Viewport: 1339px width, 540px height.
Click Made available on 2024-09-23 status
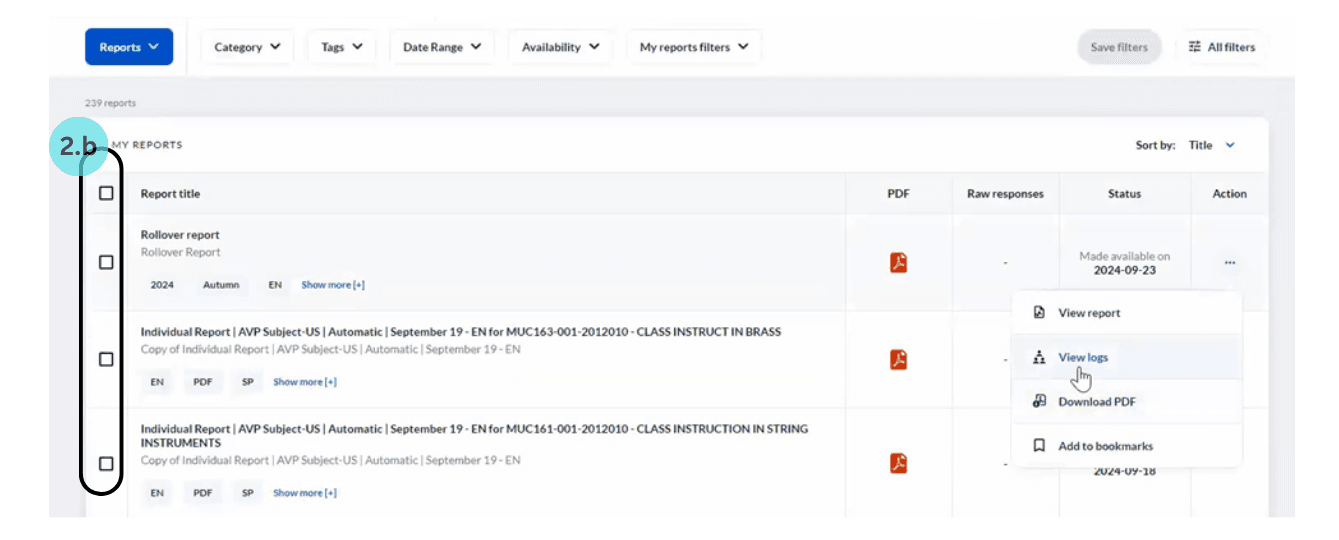1124,263
